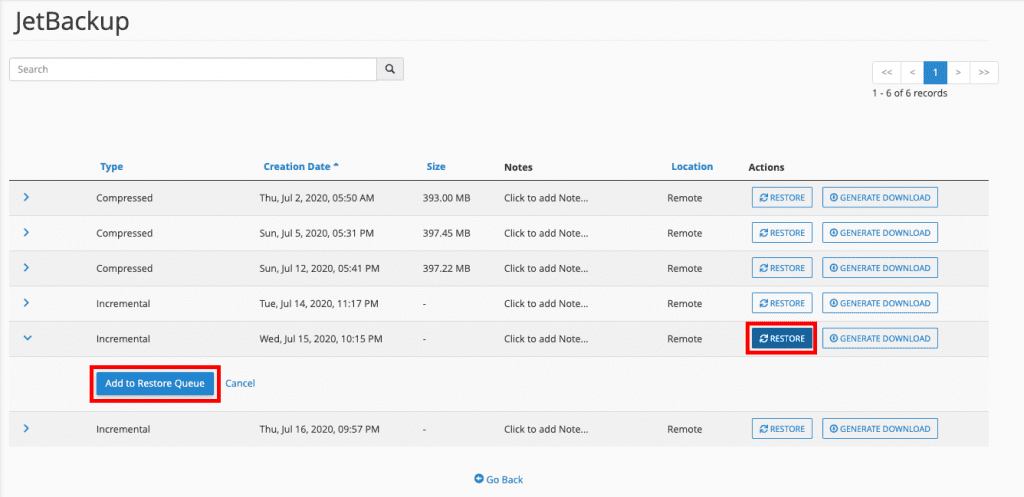
Task: Expand the Jul 16, 2020 backup row
Action: (x=26, y=428)
